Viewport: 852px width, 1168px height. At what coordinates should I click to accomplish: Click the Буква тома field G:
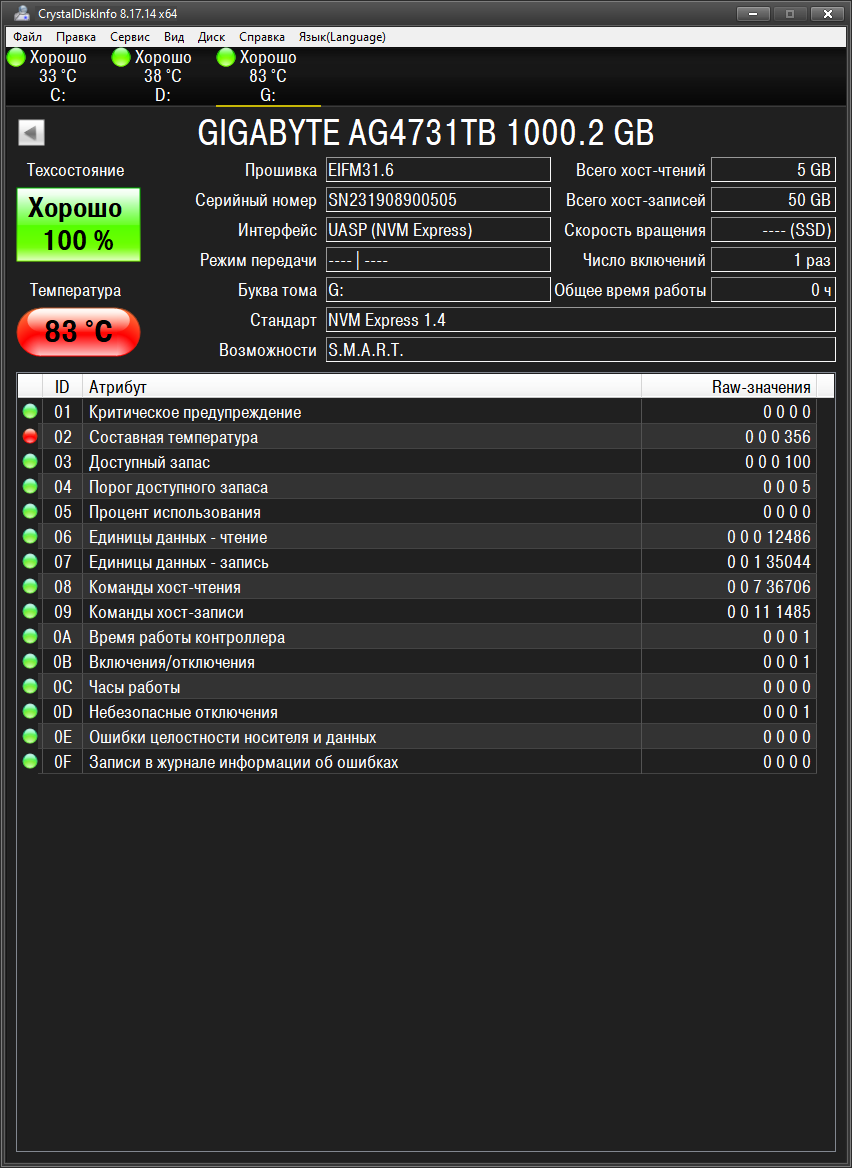(x=438, y=290)
